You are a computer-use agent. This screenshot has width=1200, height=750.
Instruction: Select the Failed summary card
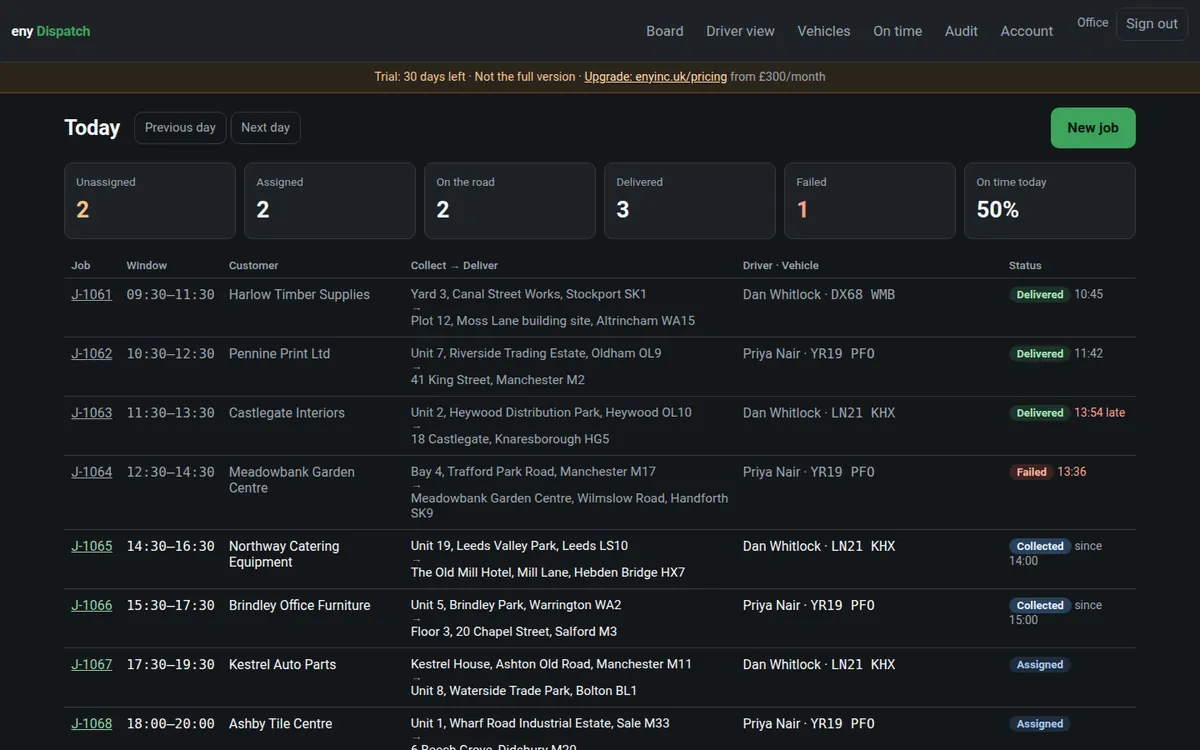click(870, 201)
